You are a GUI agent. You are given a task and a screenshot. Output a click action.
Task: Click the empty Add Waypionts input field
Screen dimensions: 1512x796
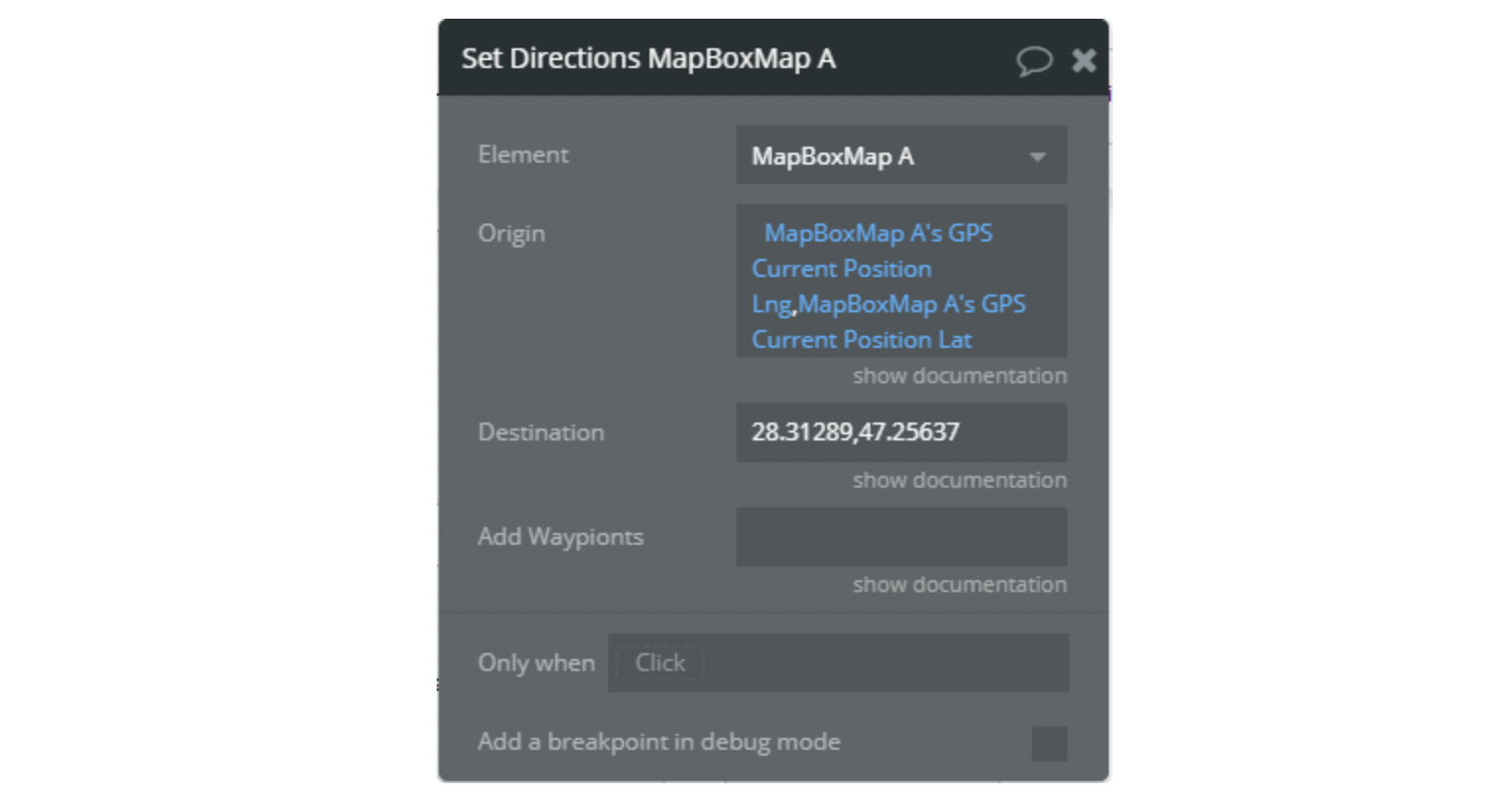click(901, 537)
